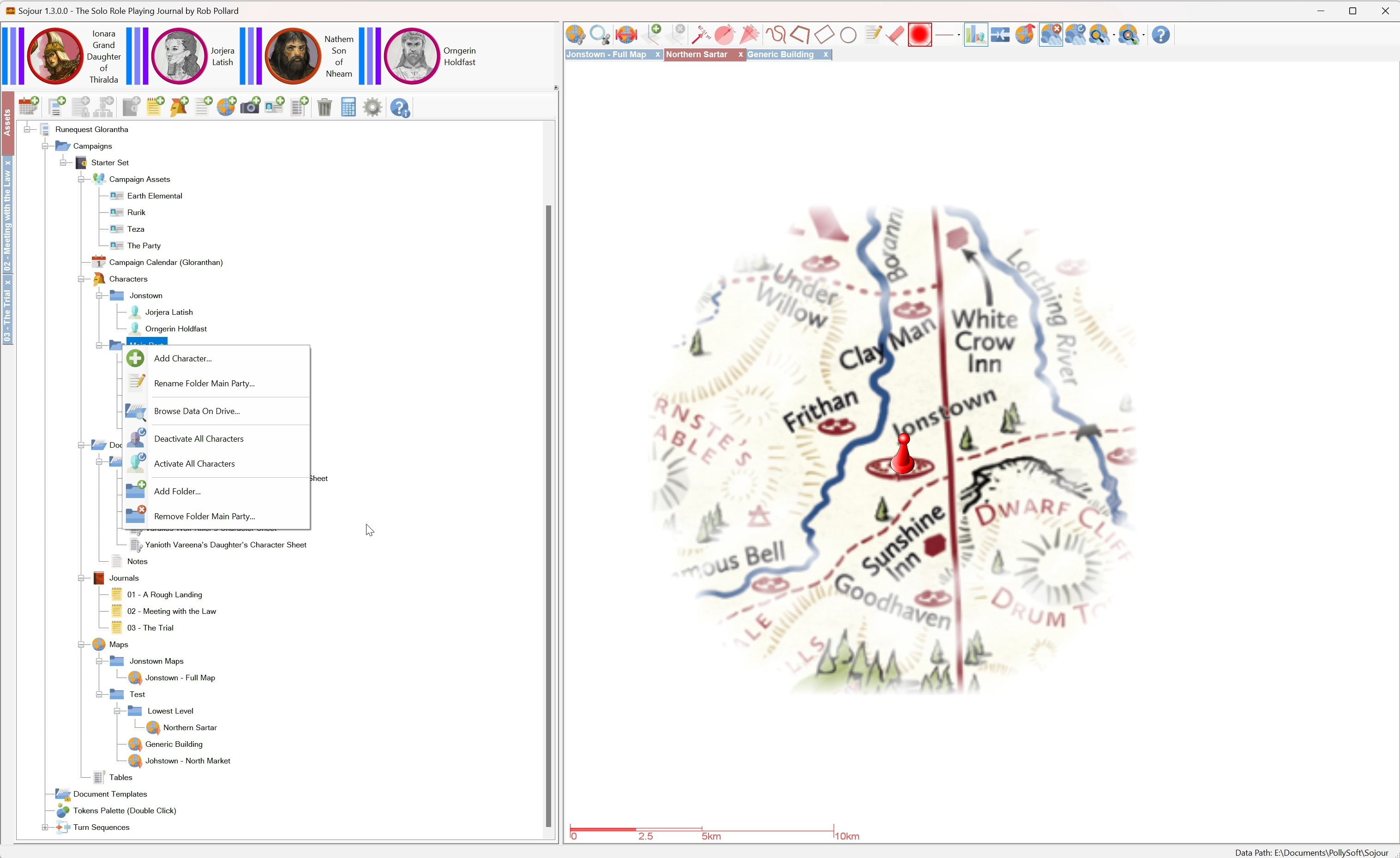
Task: Toggle the fog of war remove button
Action: point(1051,35)
